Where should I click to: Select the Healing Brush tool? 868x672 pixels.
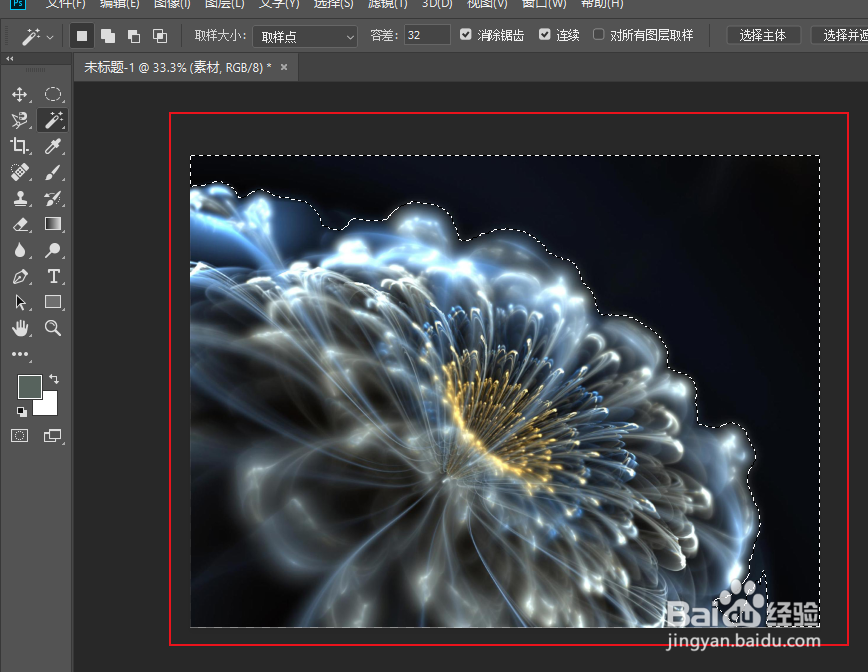coord(20,172)
